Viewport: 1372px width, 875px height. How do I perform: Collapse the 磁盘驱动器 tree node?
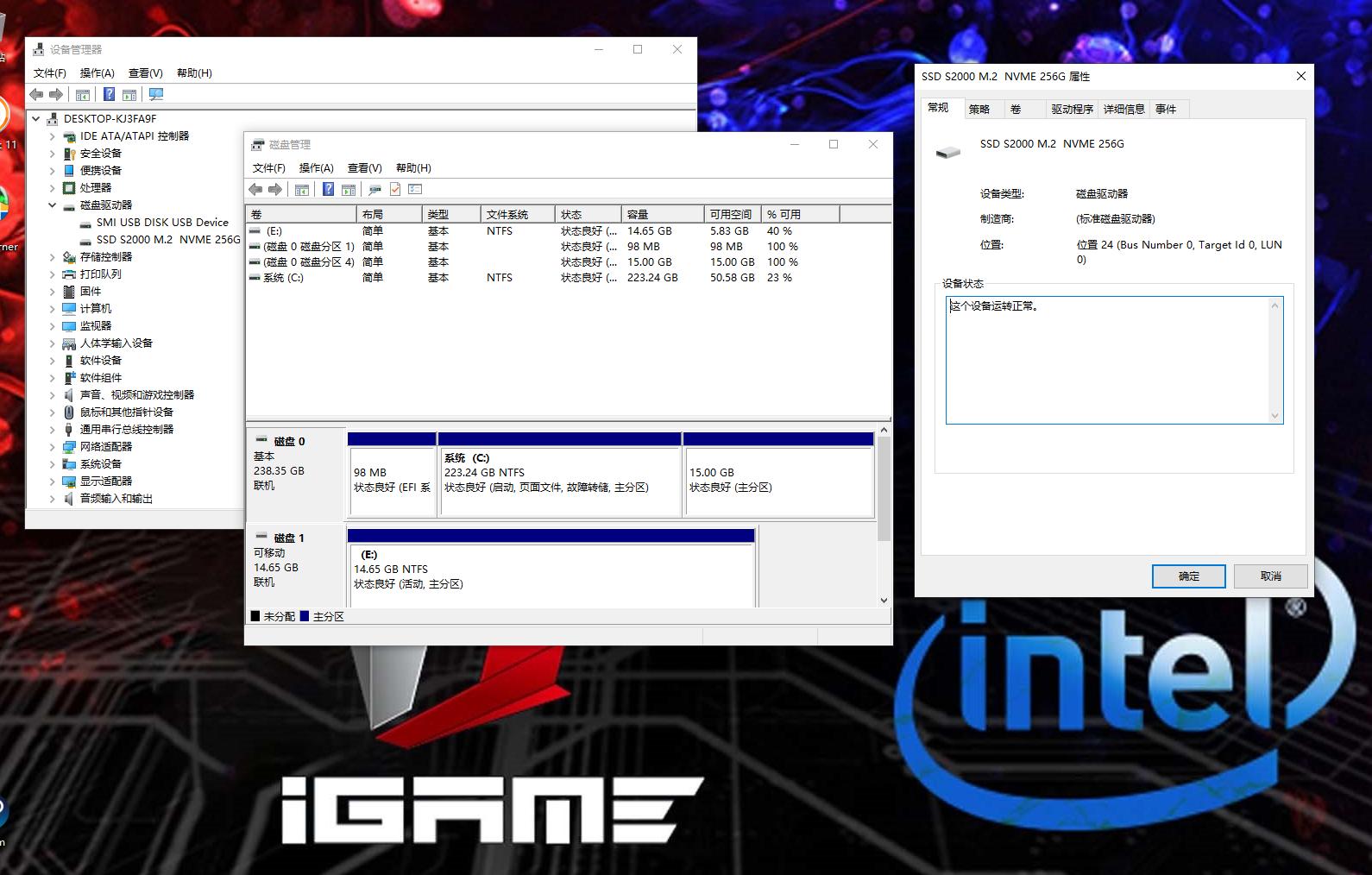(52, 205)
